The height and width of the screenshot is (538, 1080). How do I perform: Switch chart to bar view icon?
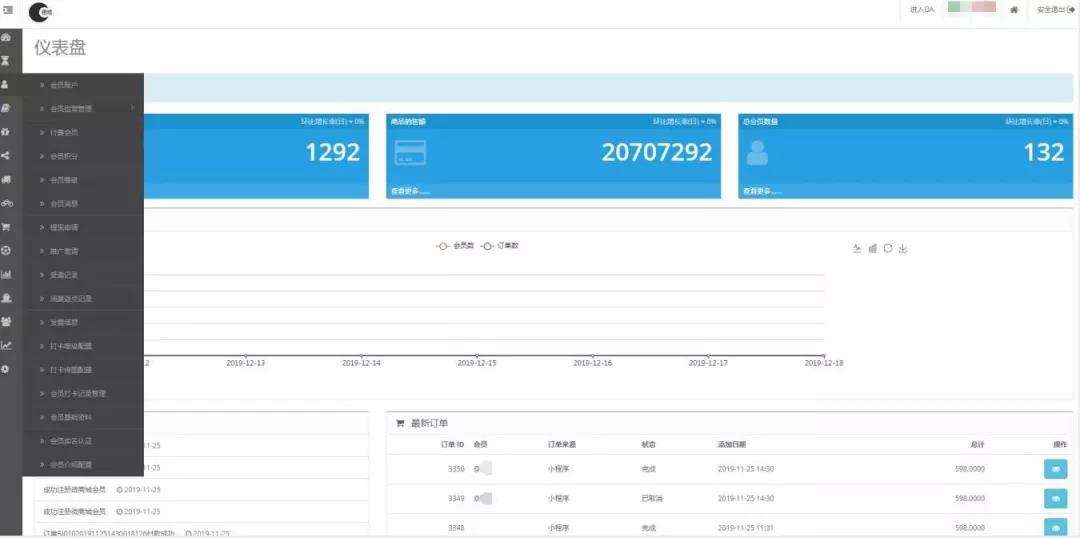(872, 248)
